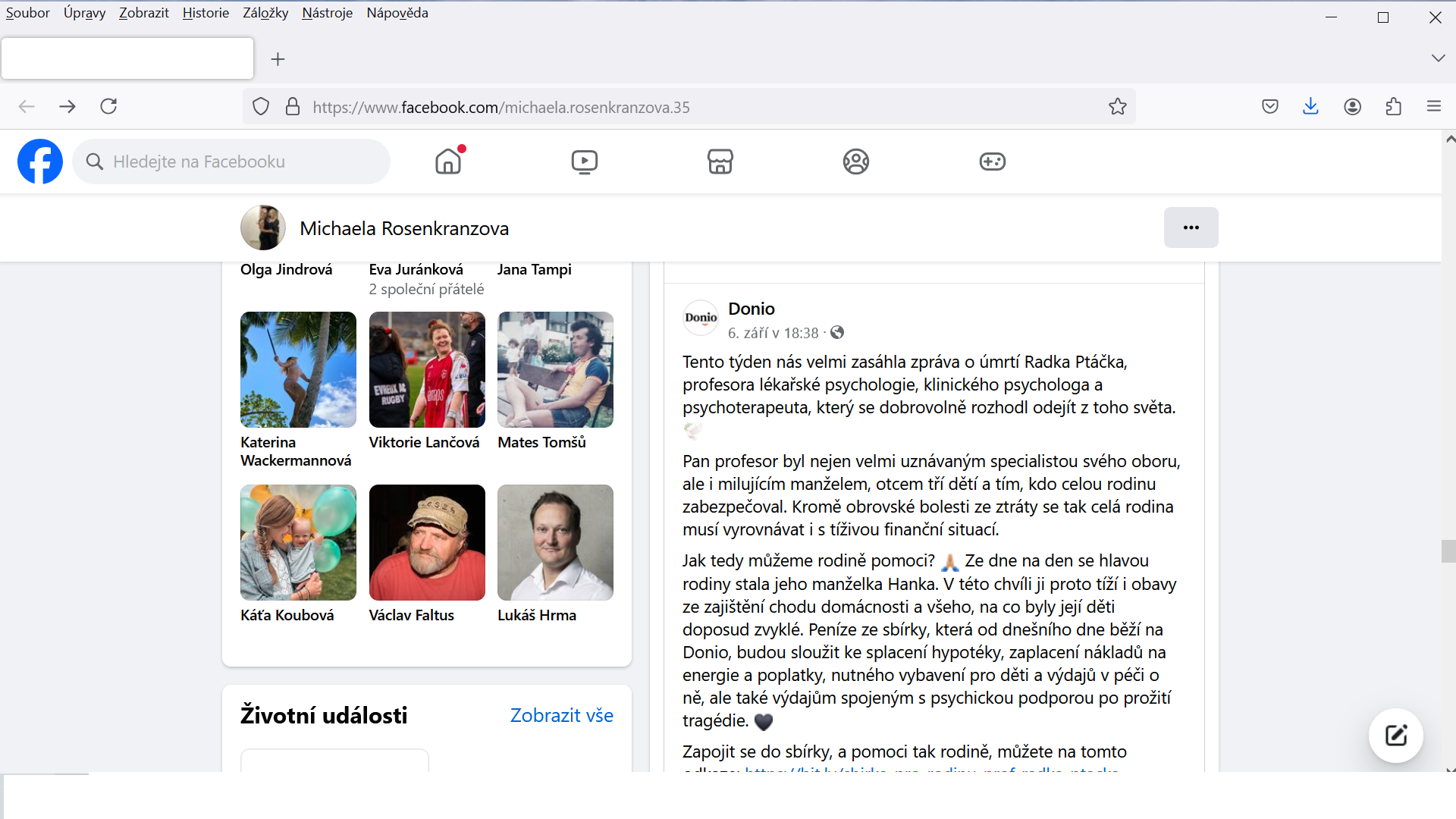The image size is (1456, 819).
Task: Open the Firefox extensions icon
Action: coord(1393,107)
